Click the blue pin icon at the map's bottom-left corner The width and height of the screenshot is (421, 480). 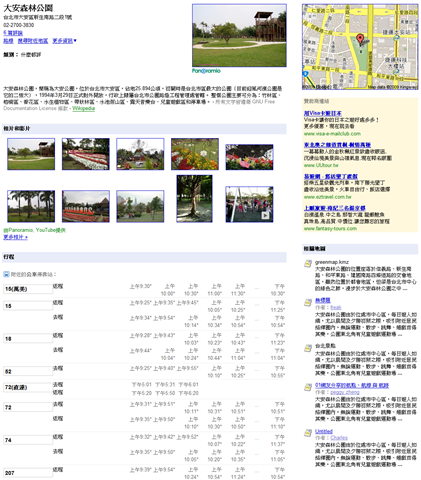(x=305, y=74)
